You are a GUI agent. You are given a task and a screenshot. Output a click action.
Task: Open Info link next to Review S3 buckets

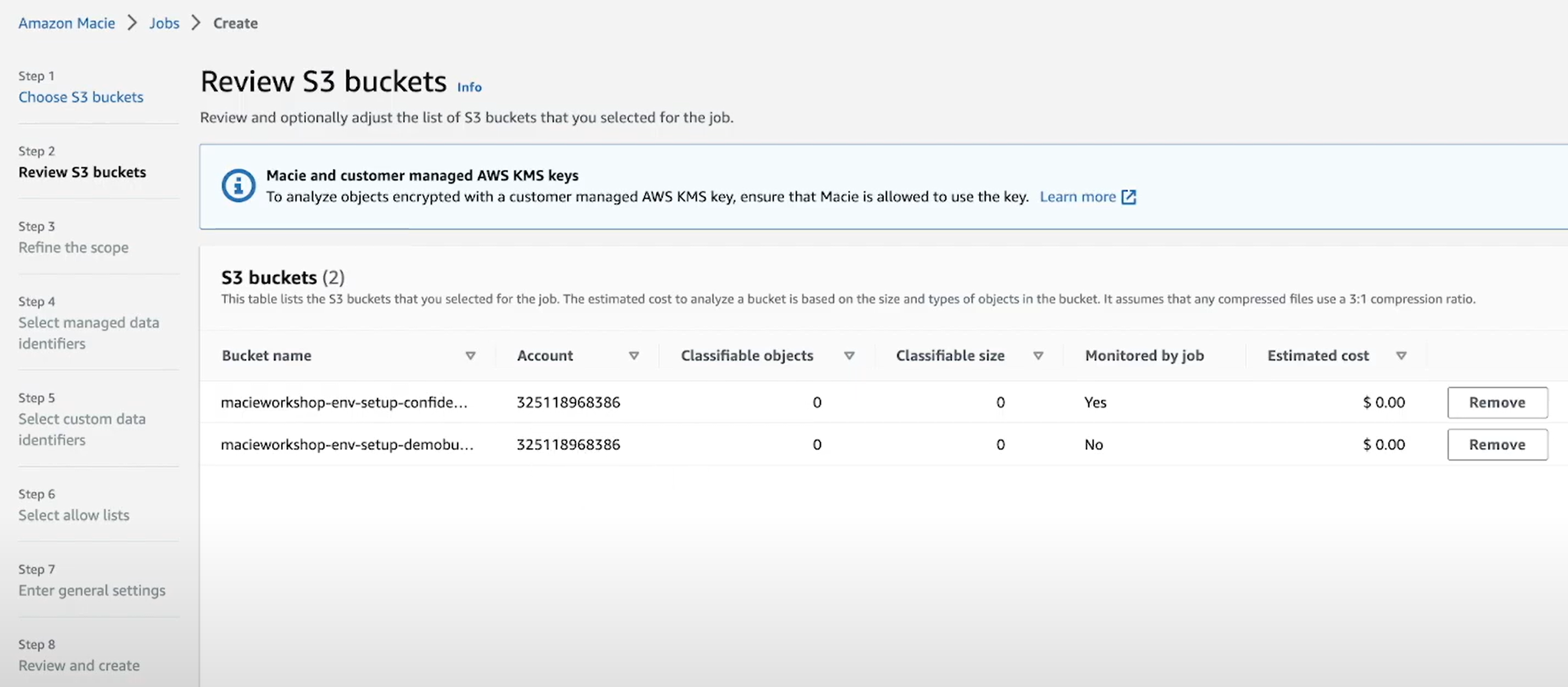(x=469, y=87)
